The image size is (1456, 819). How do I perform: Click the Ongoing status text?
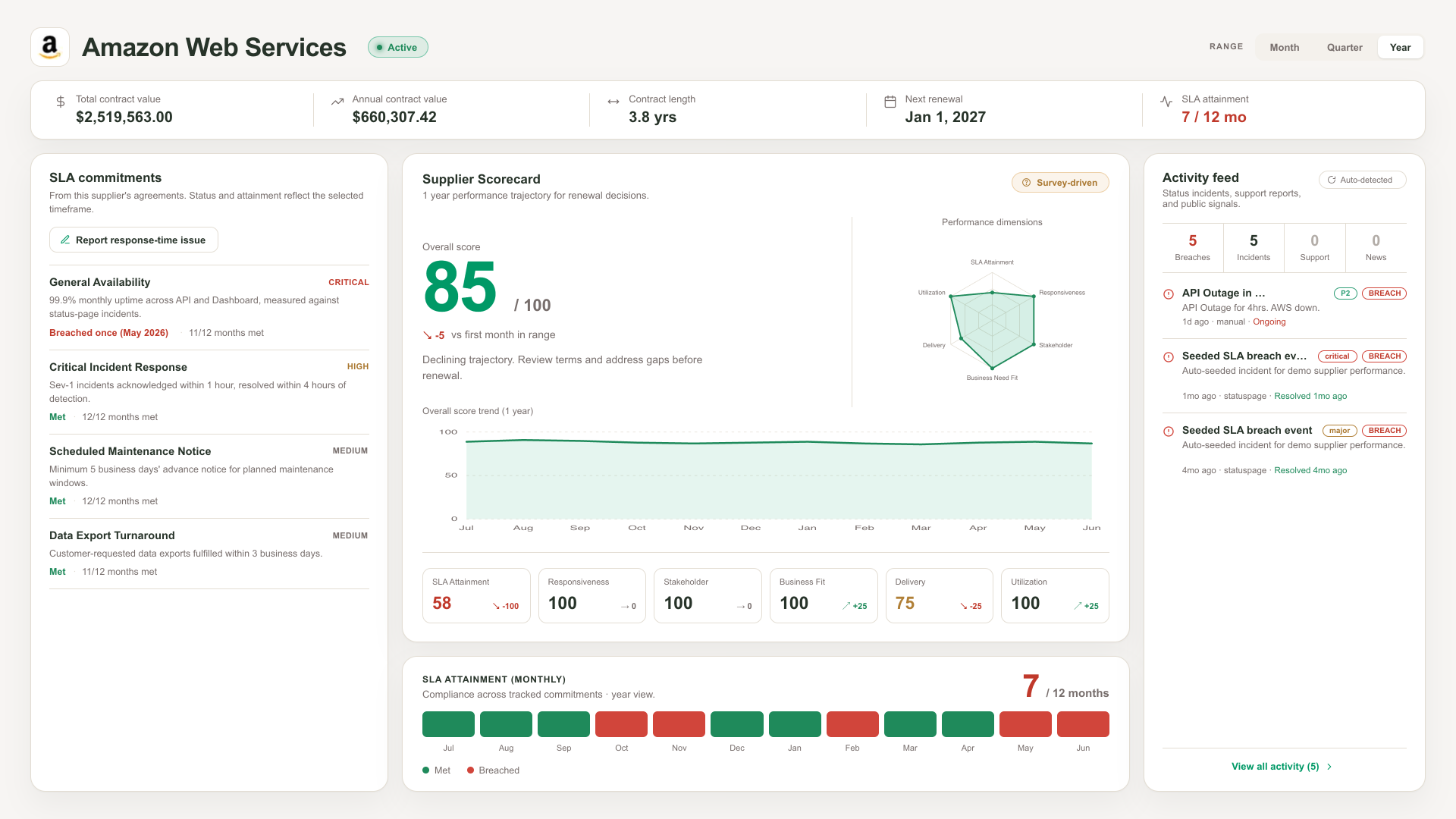click(x=1269, y=322)
